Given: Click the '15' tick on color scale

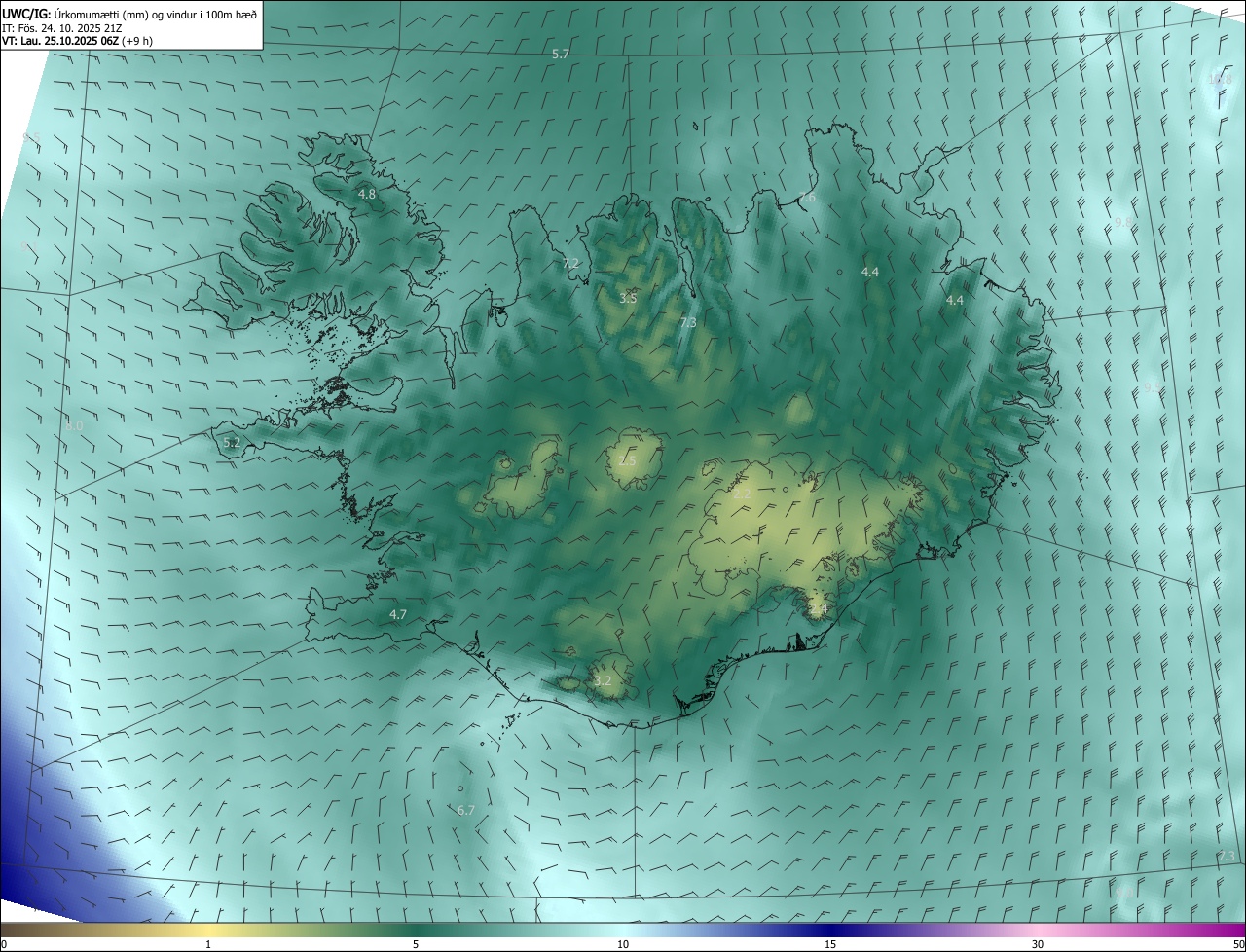Looking at the screenshot, I should point(830,944).
